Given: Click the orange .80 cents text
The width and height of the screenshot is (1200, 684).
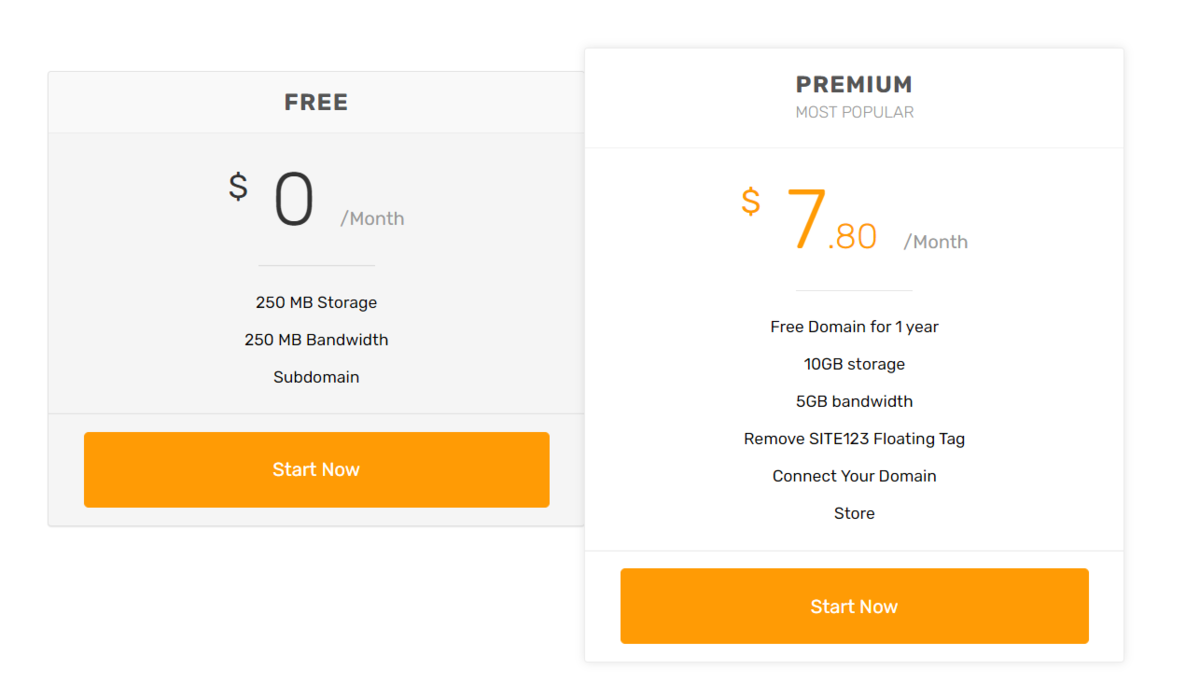Looking at the screenshot, I should (x=853, y=237).
